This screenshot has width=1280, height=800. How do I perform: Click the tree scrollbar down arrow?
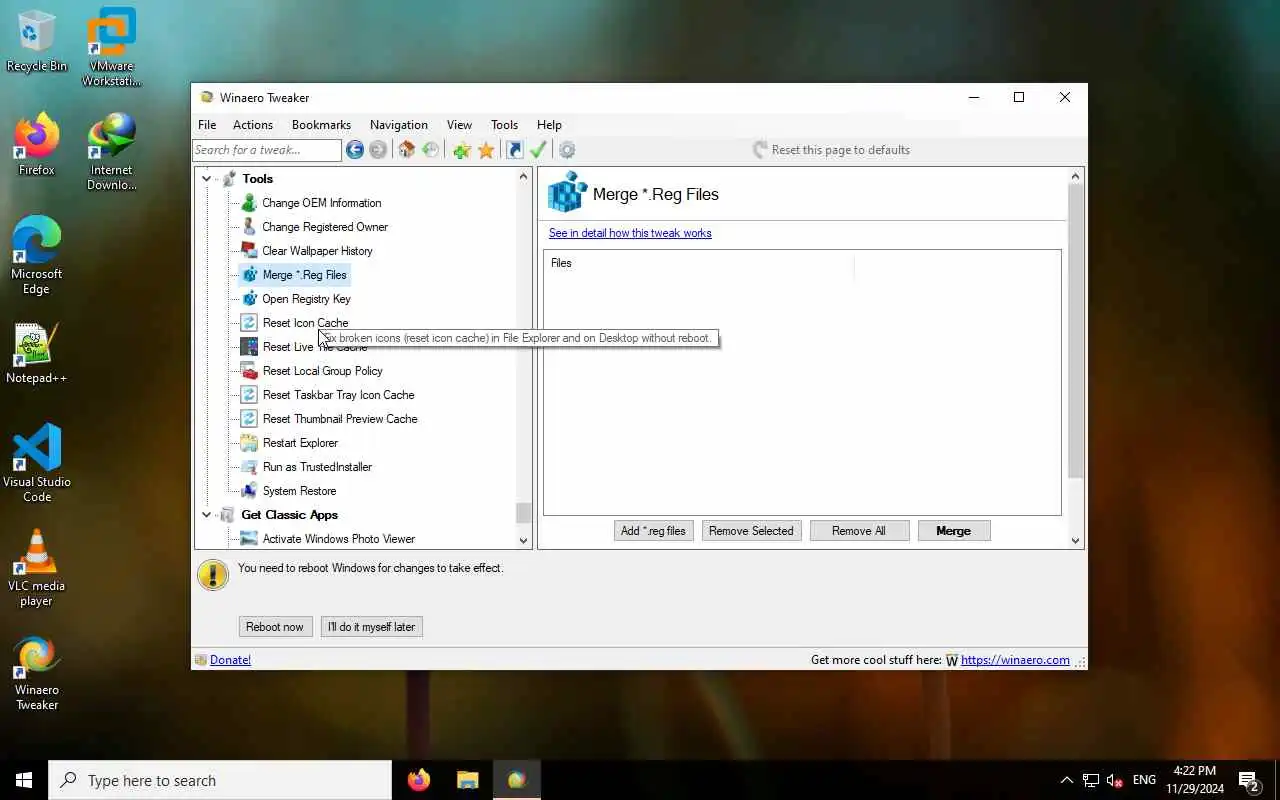523,540
